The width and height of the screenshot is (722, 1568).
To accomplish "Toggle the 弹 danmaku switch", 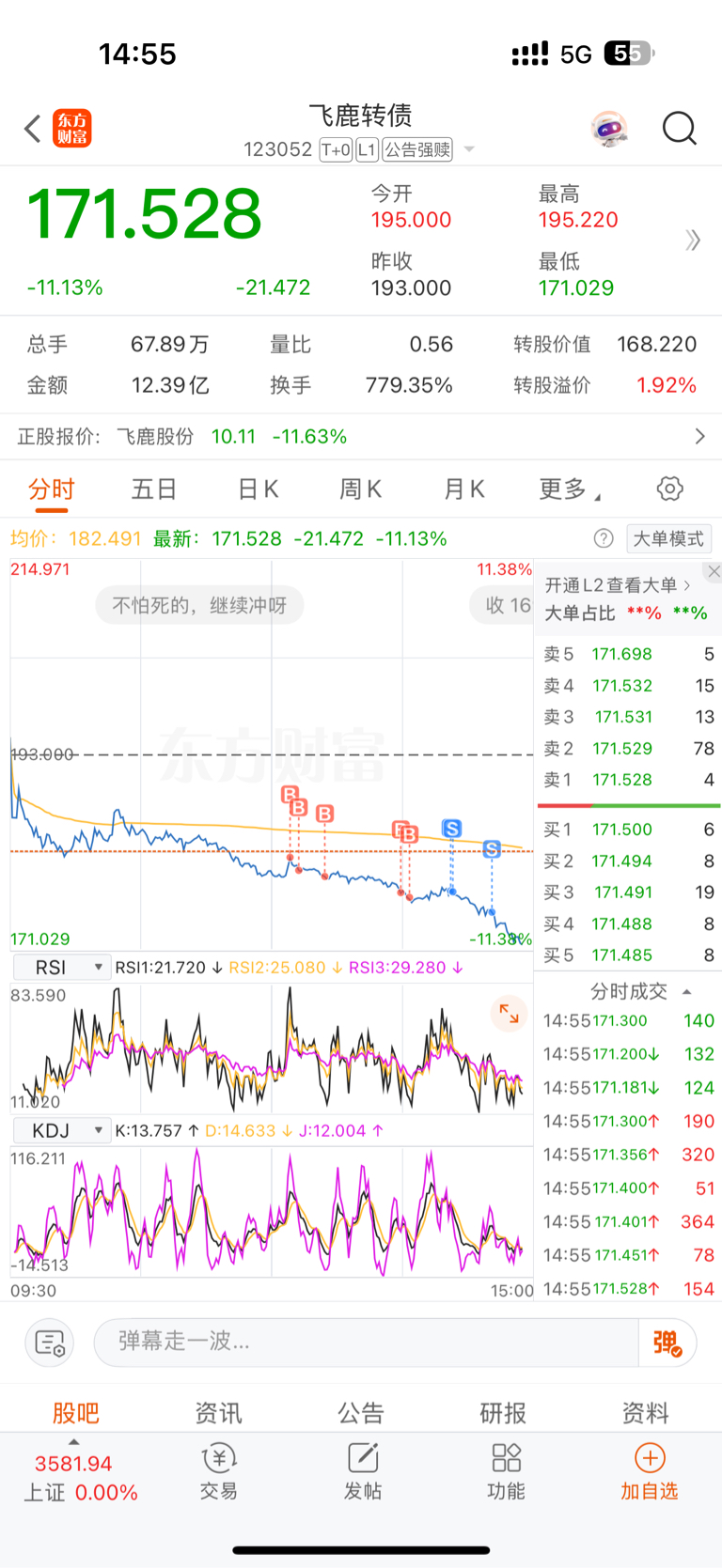I will pos(667,1343).
